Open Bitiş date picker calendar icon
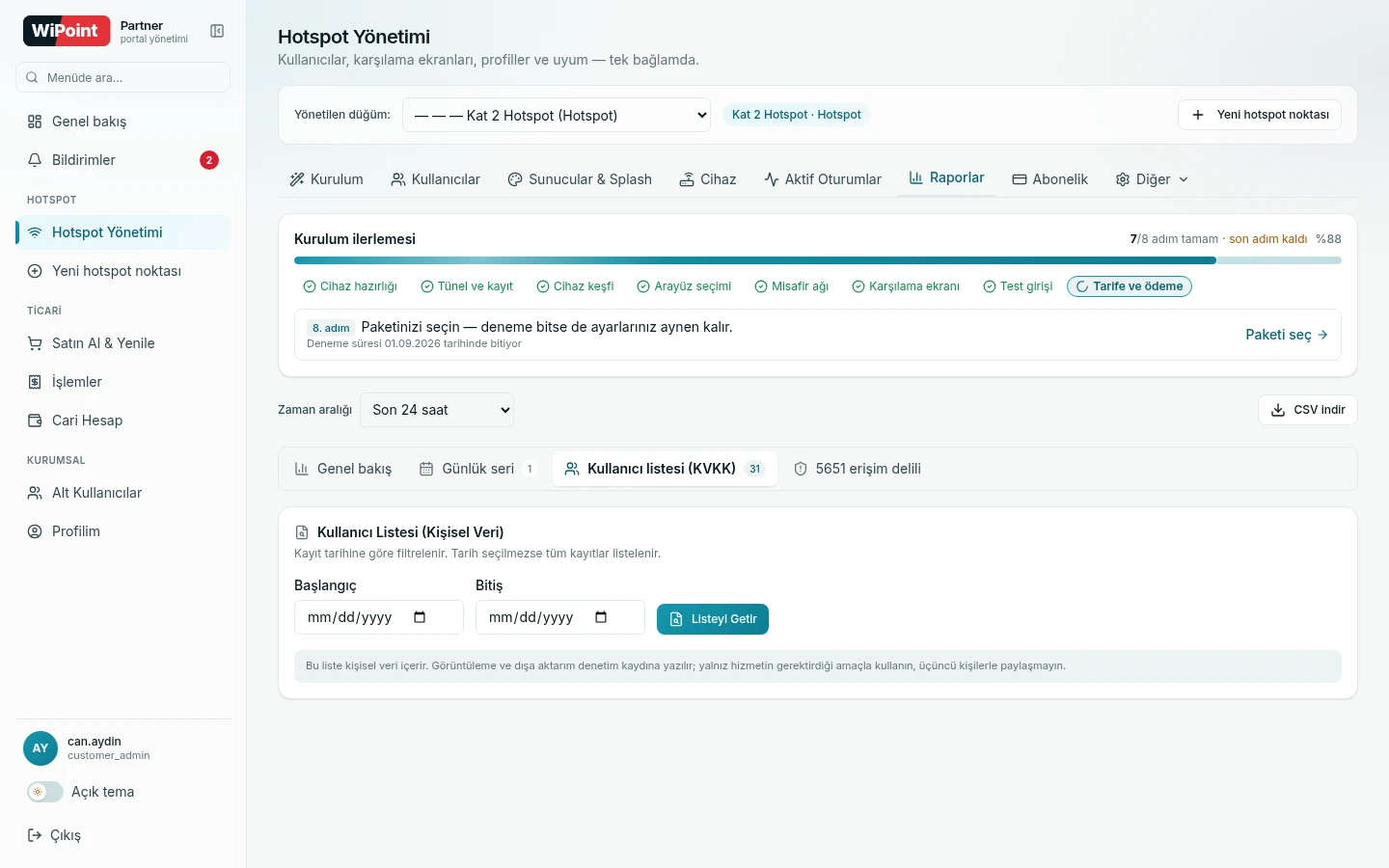Image resolution: width=1389 pixels, height=868 pixels. [x=601, y=617]
